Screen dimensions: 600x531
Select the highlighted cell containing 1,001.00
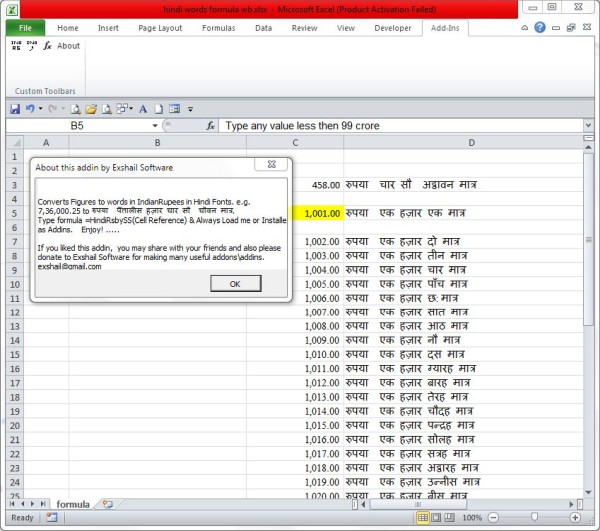(x=295, y=213)
